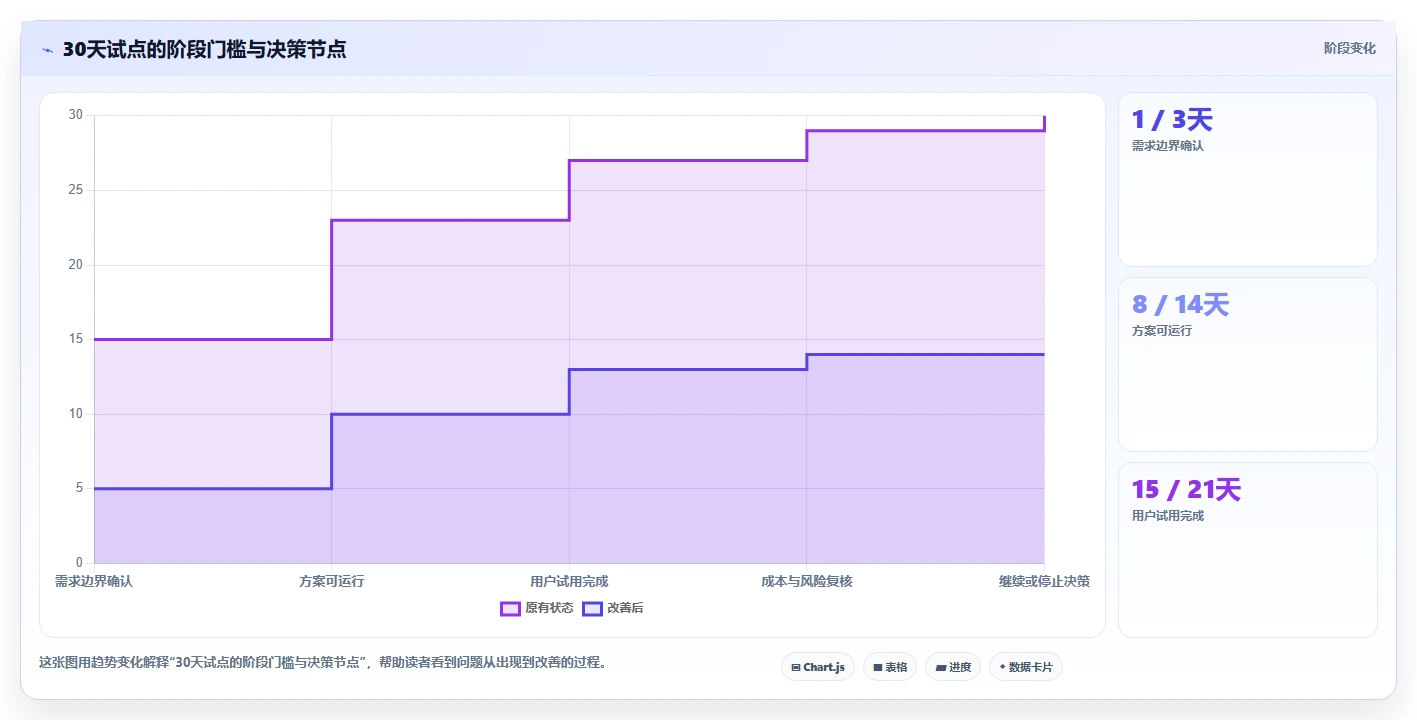This screenshot has width=1417, height=720.
Task: Click the 方案可运行 caption in the second card
Action: [x=1161, y=331]
